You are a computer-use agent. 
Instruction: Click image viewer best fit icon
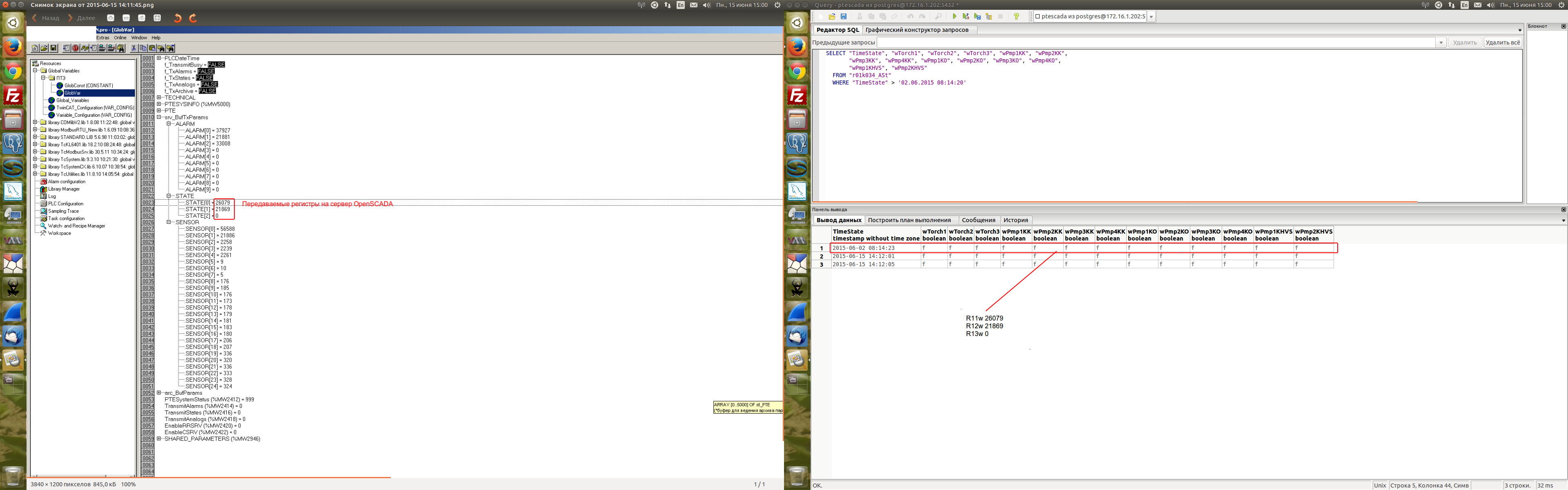pos(157,18)
